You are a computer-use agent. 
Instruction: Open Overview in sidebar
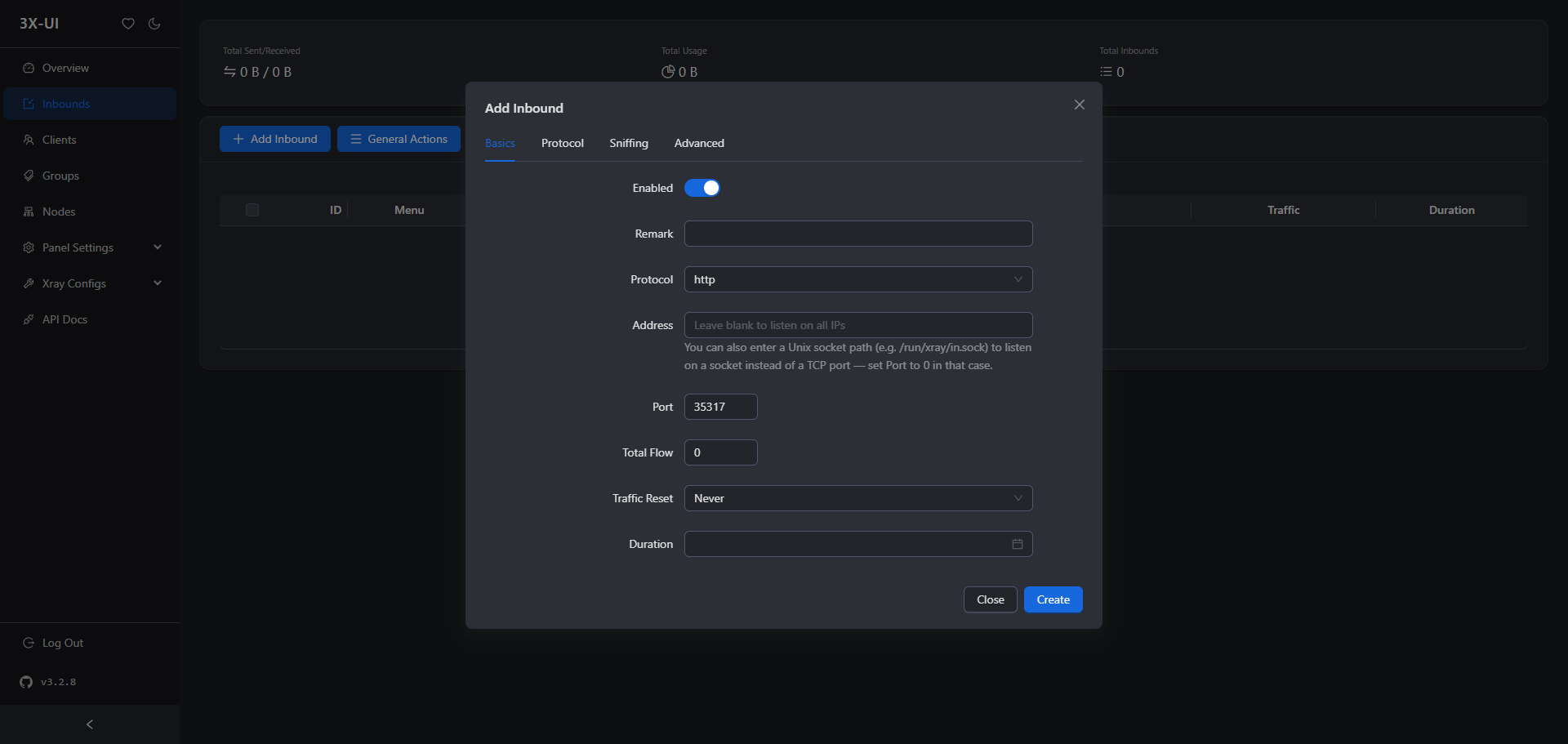pos(90,68)
